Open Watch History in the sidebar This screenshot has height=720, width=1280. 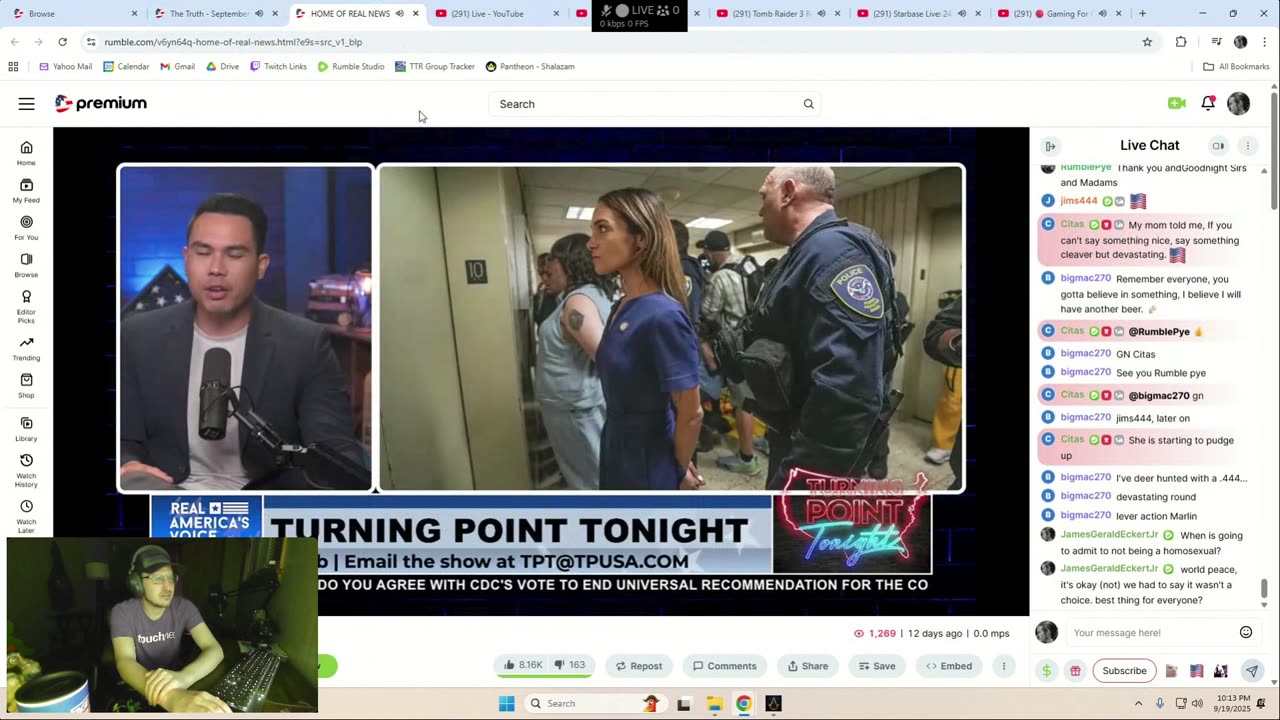(x=26, y=470)
